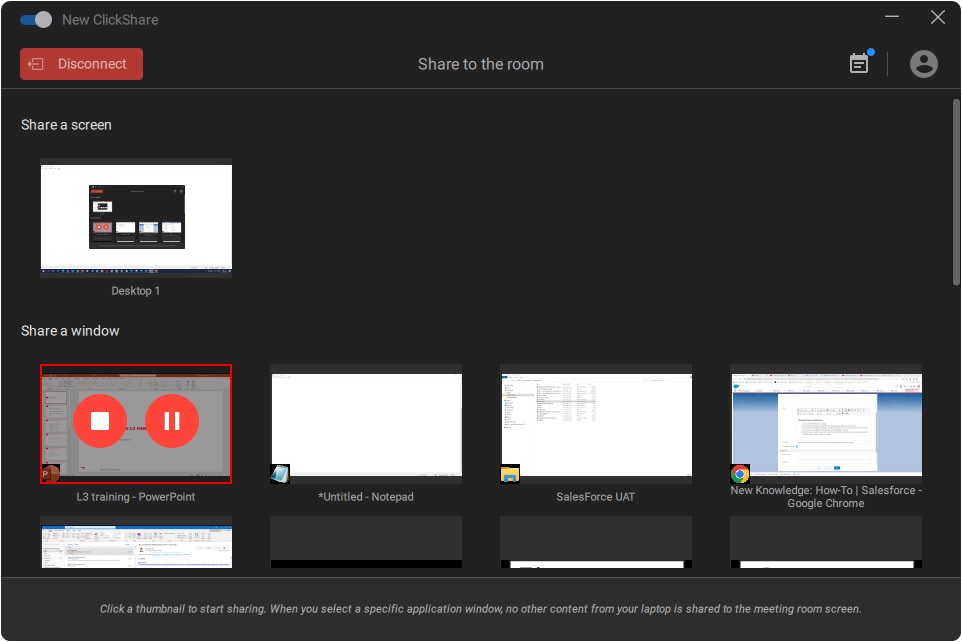This screenshot has width=962, height=642.
Task: Click the Disconnect exit arrow icon
Action: coord(37,64)
